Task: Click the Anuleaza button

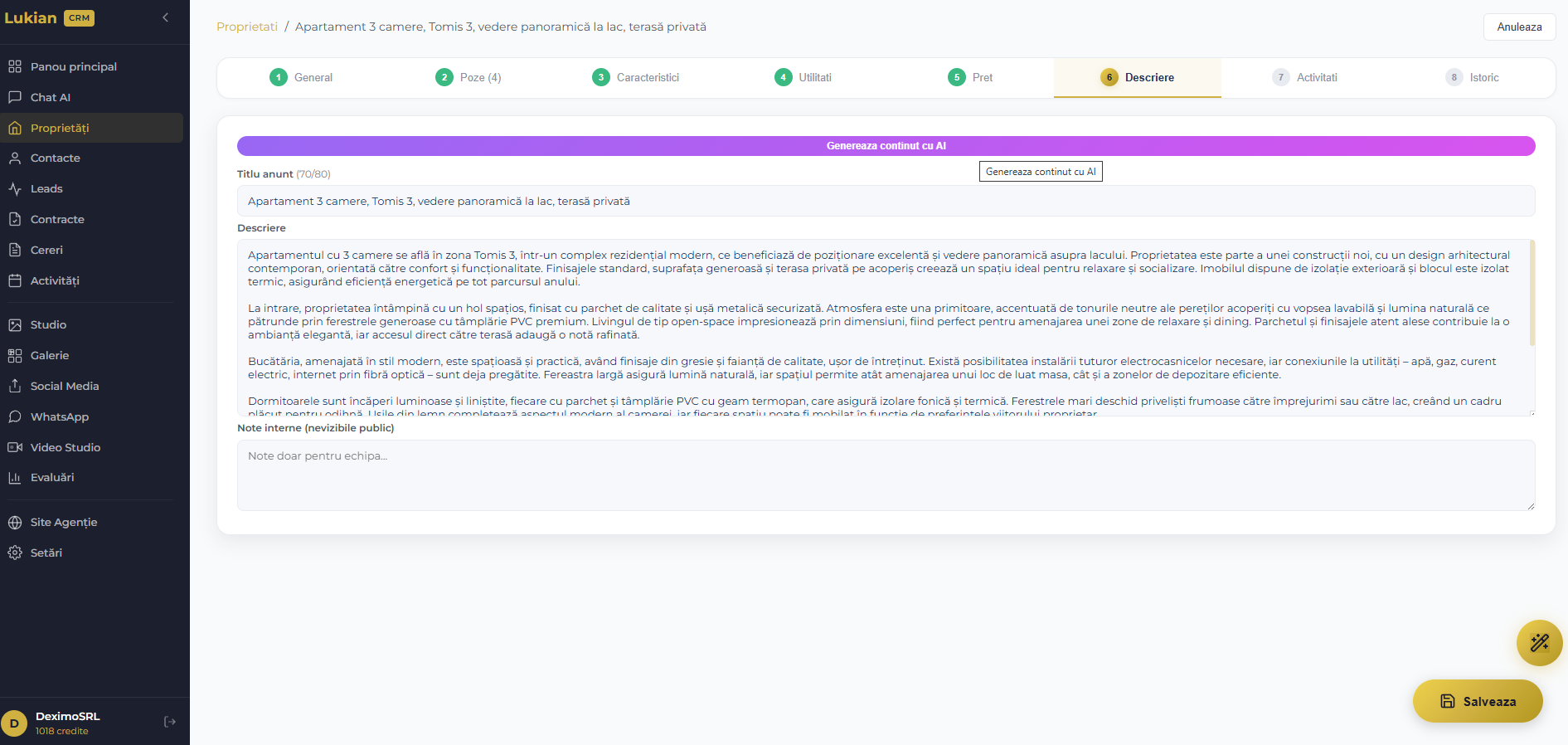Action: [1519, 27]
